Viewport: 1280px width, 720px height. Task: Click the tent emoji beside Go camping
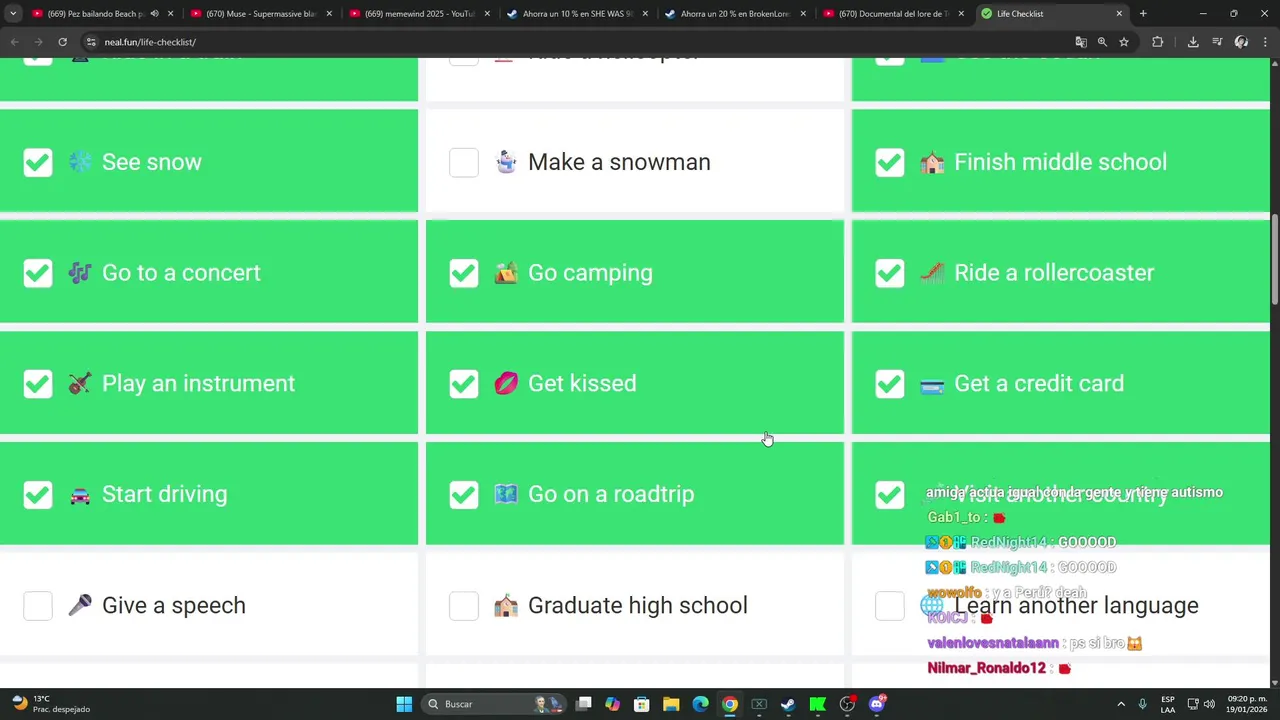point(506,273)
